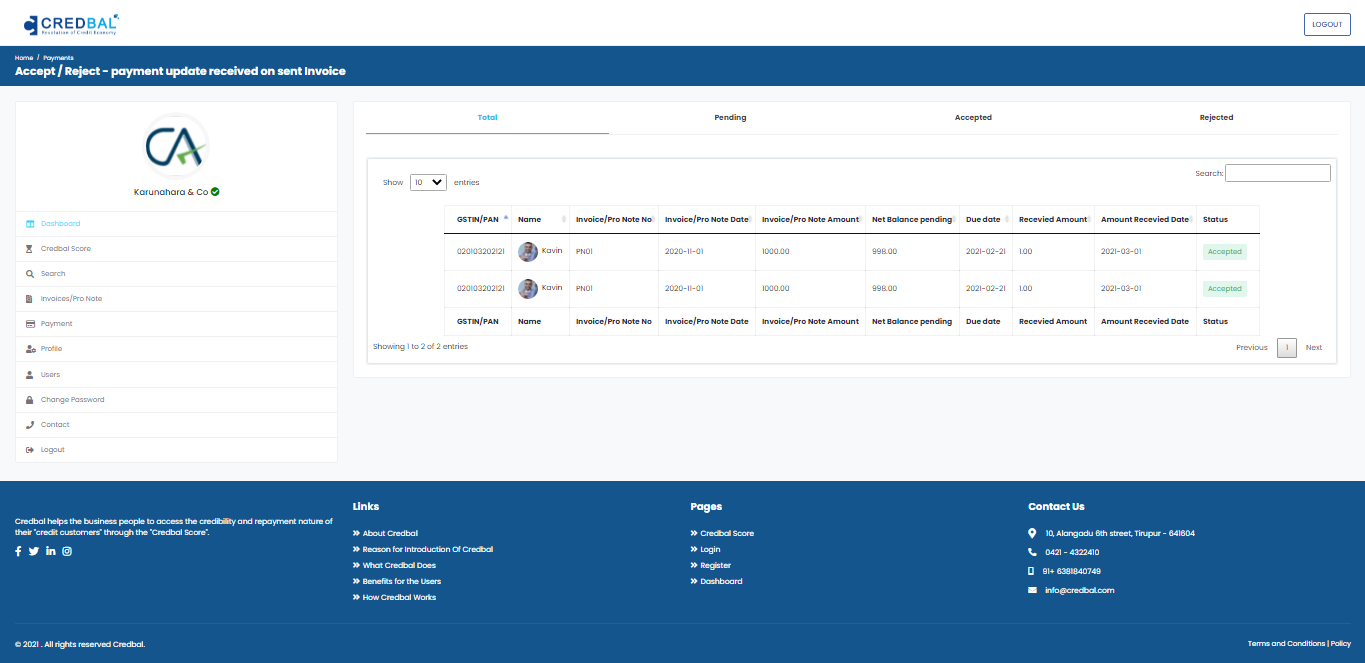Click the Instagram icon in the footer
Viewport: 1365px width, 663px height.
point(67,551)
